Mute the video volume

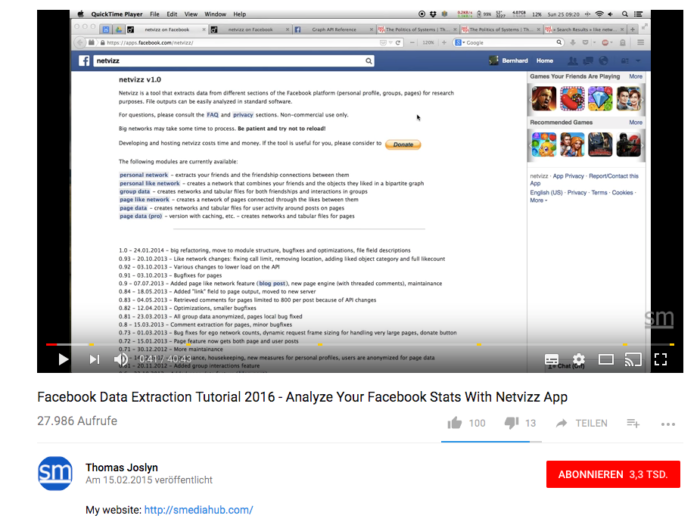pos(121,359)
